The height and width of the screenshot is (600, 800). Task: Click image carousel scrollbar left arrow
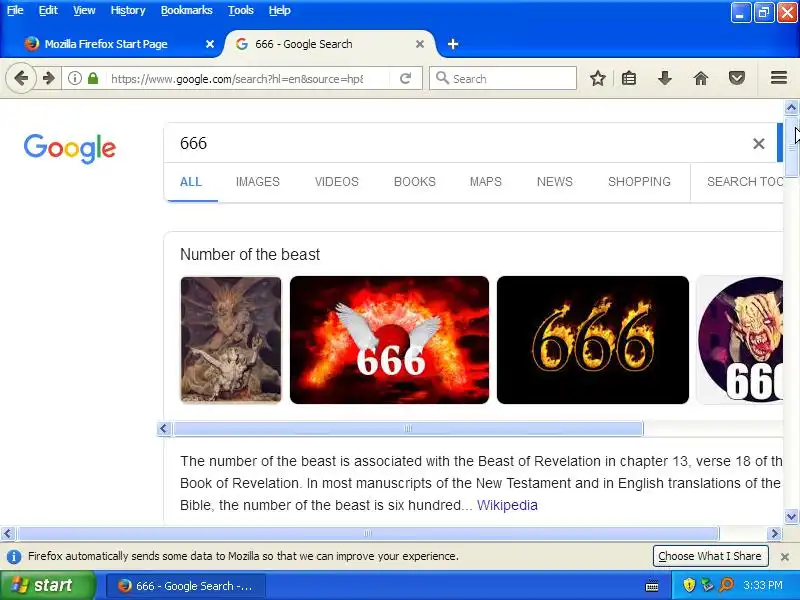click(164, 429)
